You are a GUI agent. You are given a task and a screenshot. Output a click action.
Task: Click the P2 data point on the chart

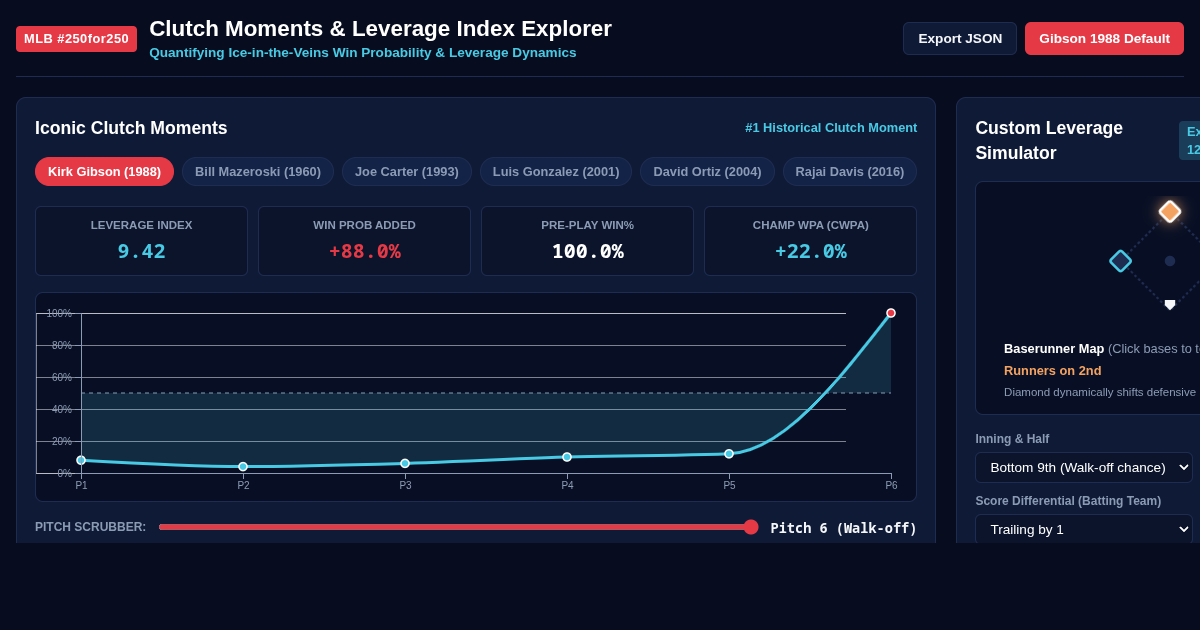(x=243, y=467)
